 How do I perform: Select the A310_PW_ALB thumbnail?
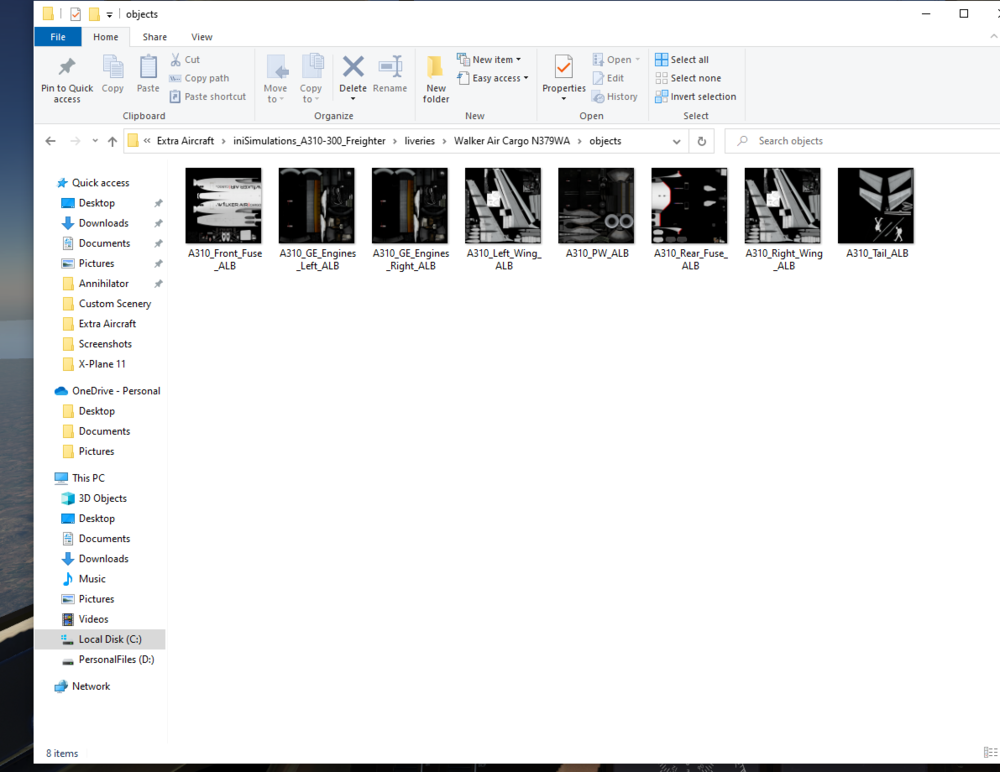coord(596,205)
